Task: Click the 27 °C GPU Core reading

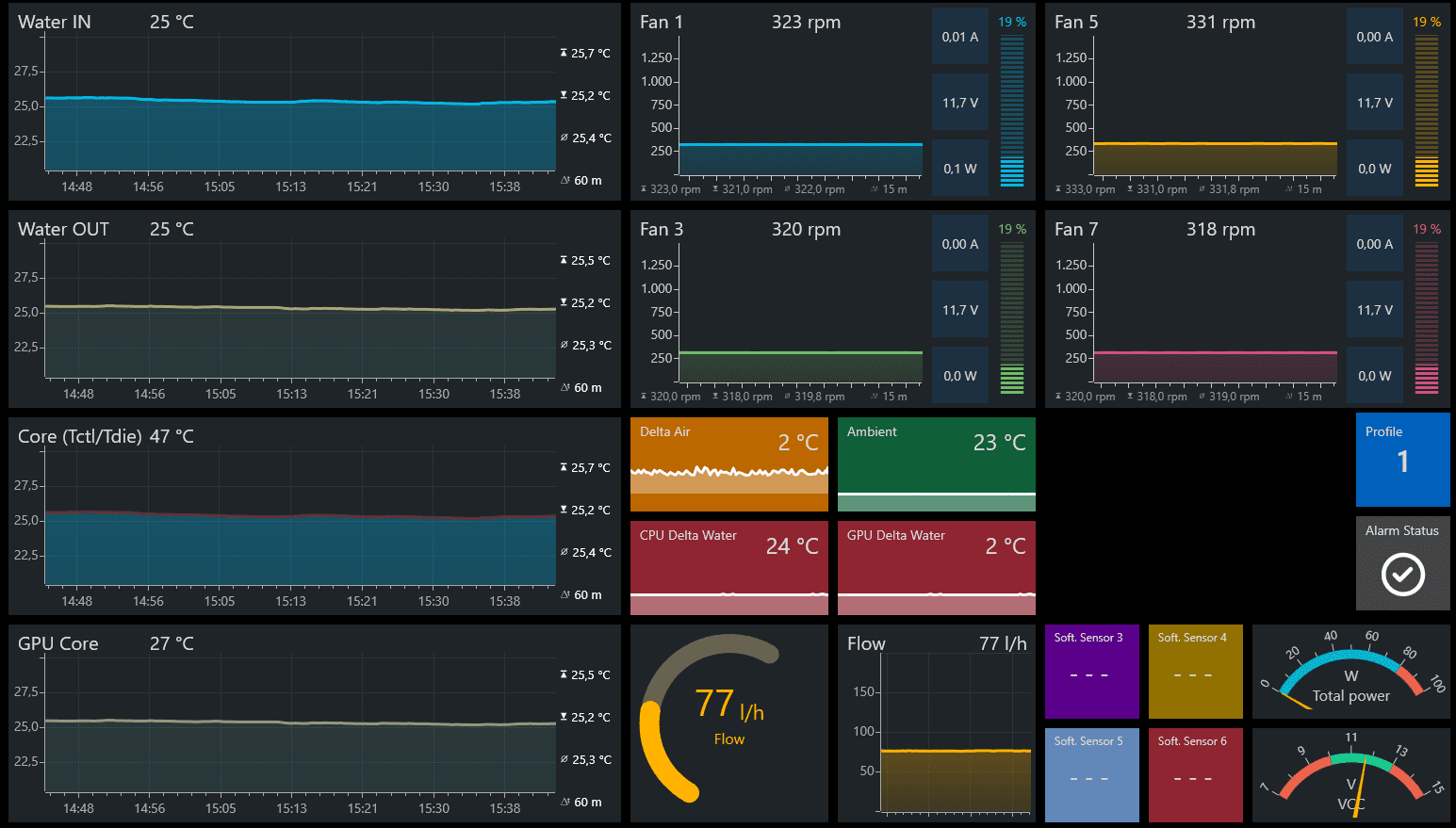Action: coord(172,643)
